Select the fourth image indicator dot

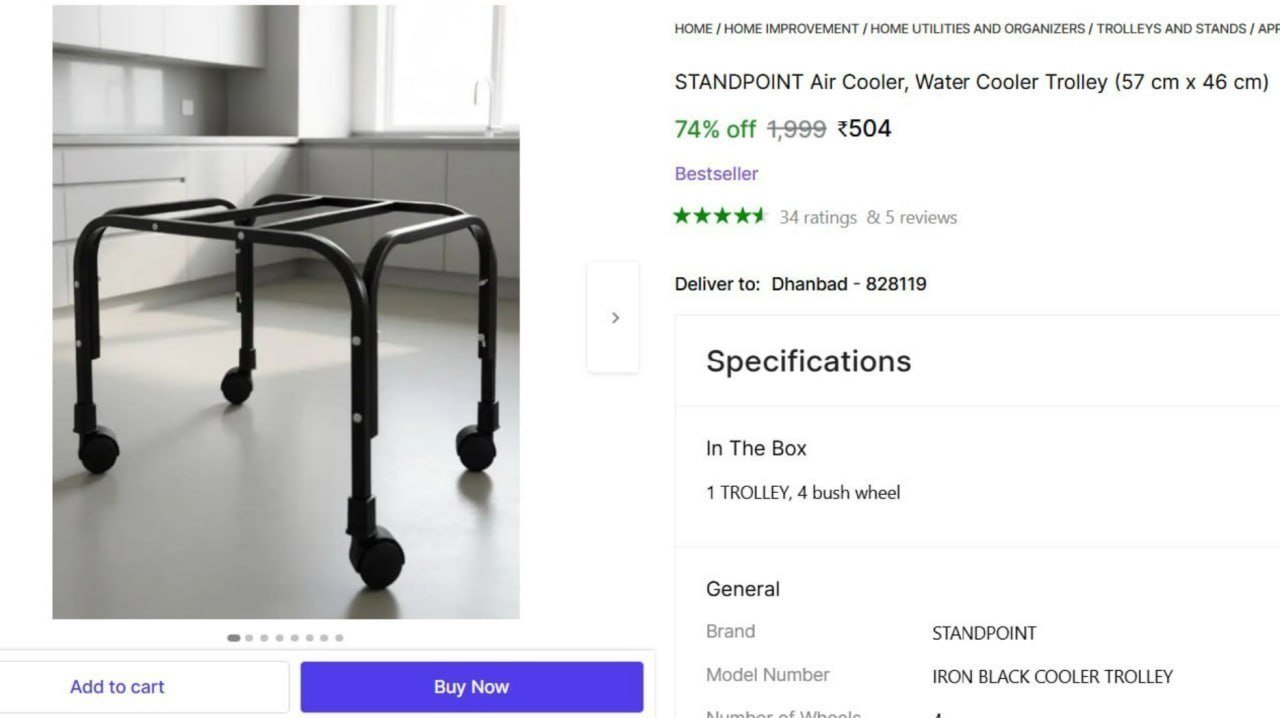(x=279, y=638)
